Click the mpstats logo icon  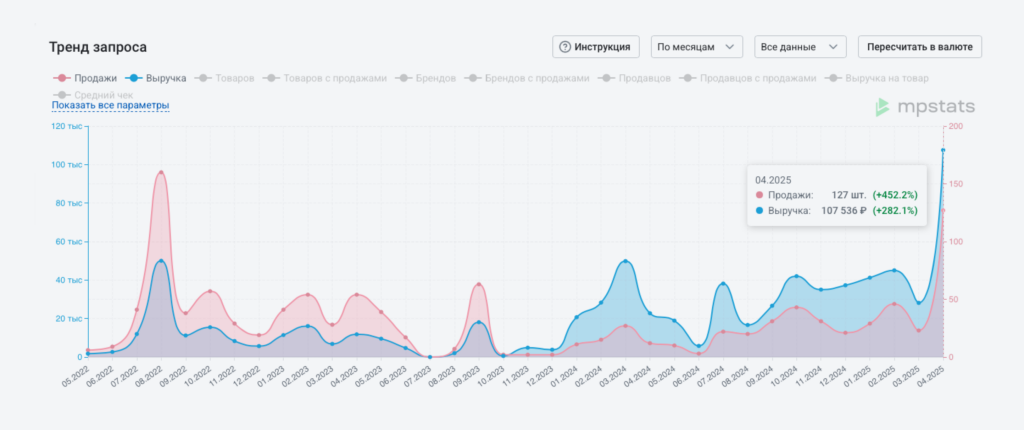coord(882,107)
